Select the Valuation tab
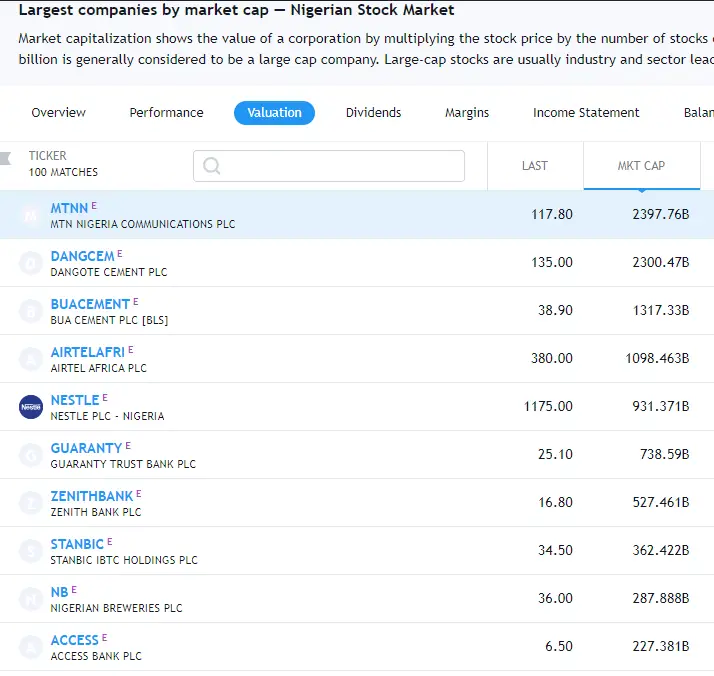The width and height of the screenshot is (714, 676). (x=274, y=113)
